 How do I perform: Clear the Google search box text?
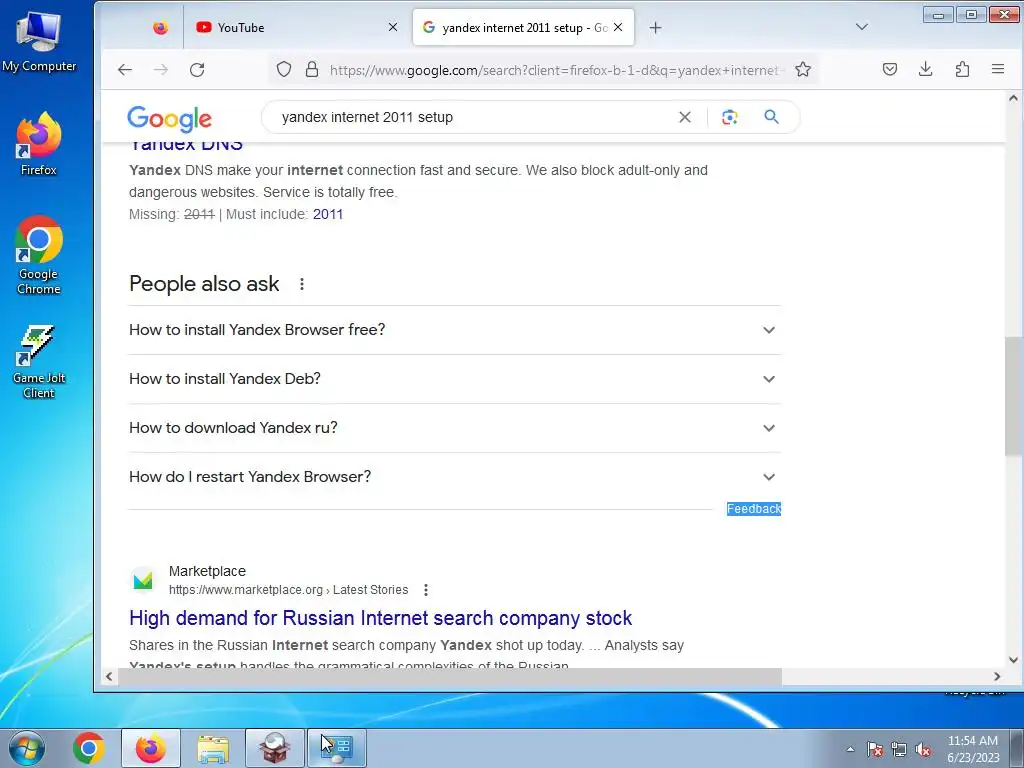(x=684, y=117)
